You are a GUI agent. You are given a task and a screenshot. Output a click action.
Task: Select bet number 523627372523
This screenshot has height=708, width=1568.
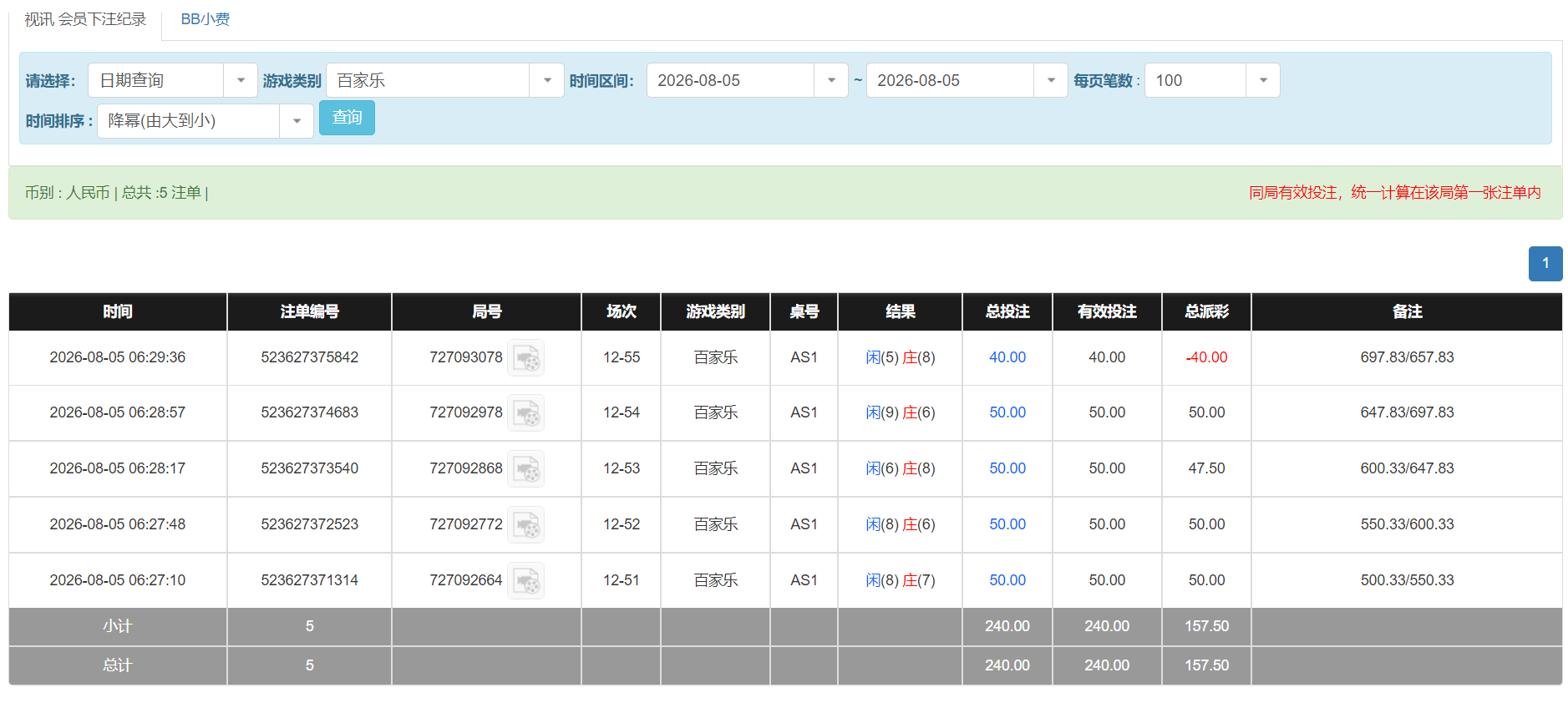309,524
